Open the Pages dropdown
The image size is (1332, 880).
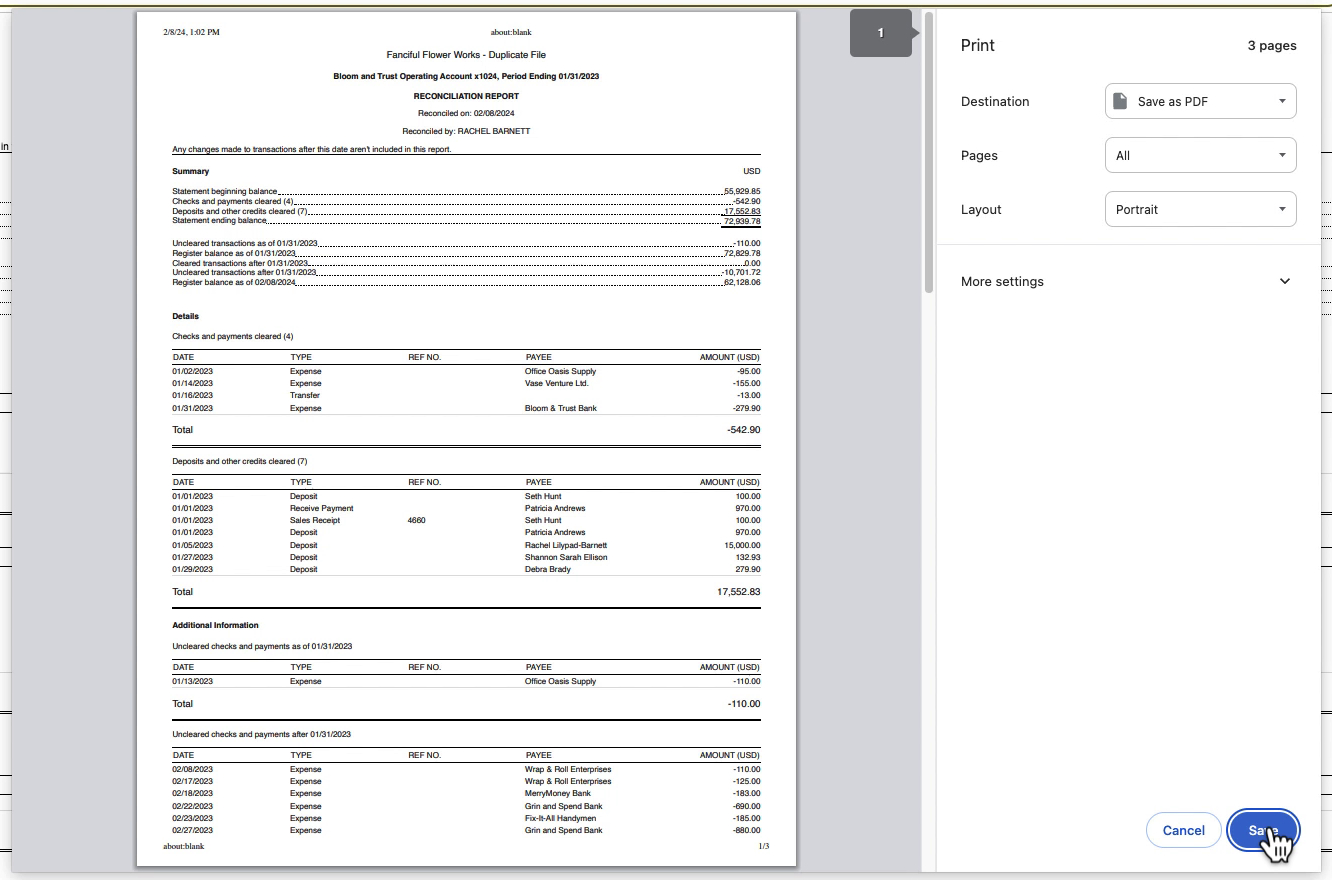point(1200,155)
